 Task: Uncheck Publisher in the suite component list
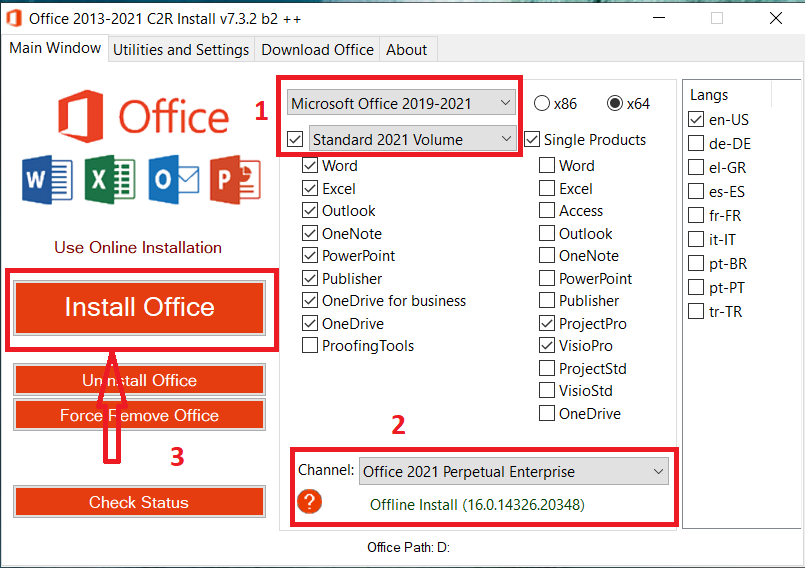point(310,278)
